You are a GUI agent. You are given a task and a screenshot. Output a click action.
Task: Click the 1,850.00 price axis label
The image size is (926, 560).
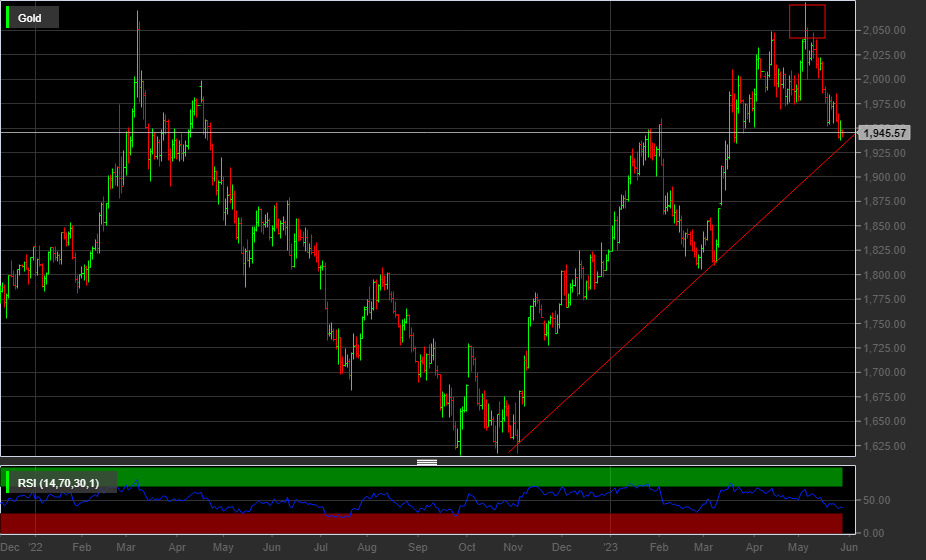click(x=884, y=226)
